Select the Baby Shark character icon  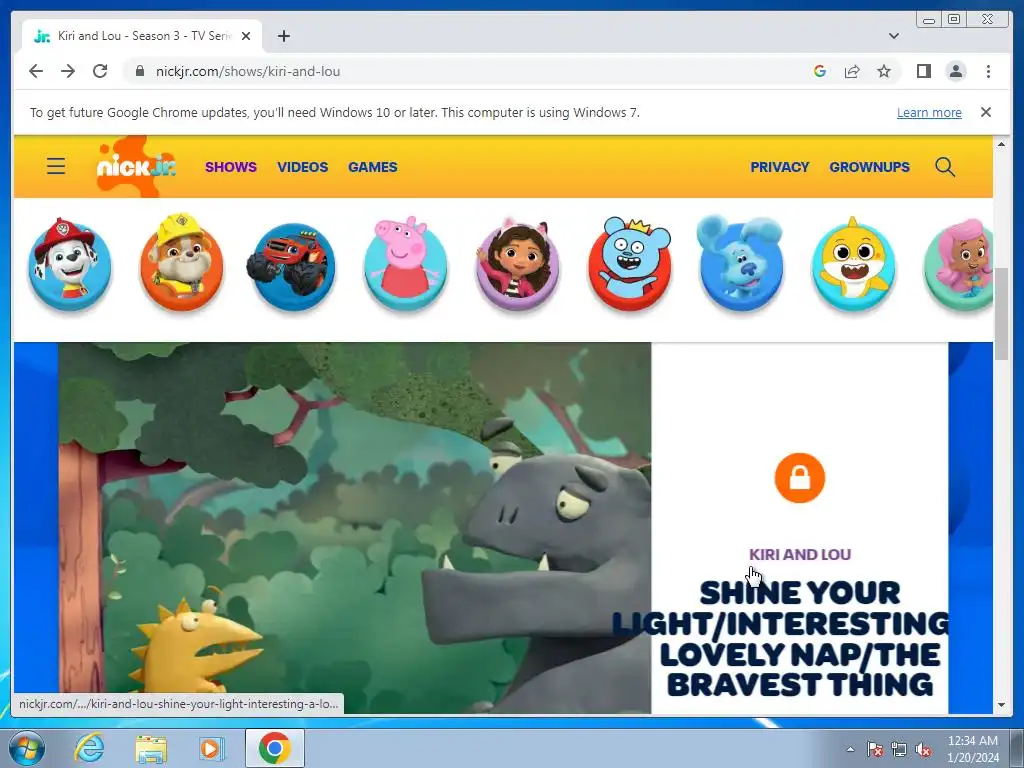(853, 264)
